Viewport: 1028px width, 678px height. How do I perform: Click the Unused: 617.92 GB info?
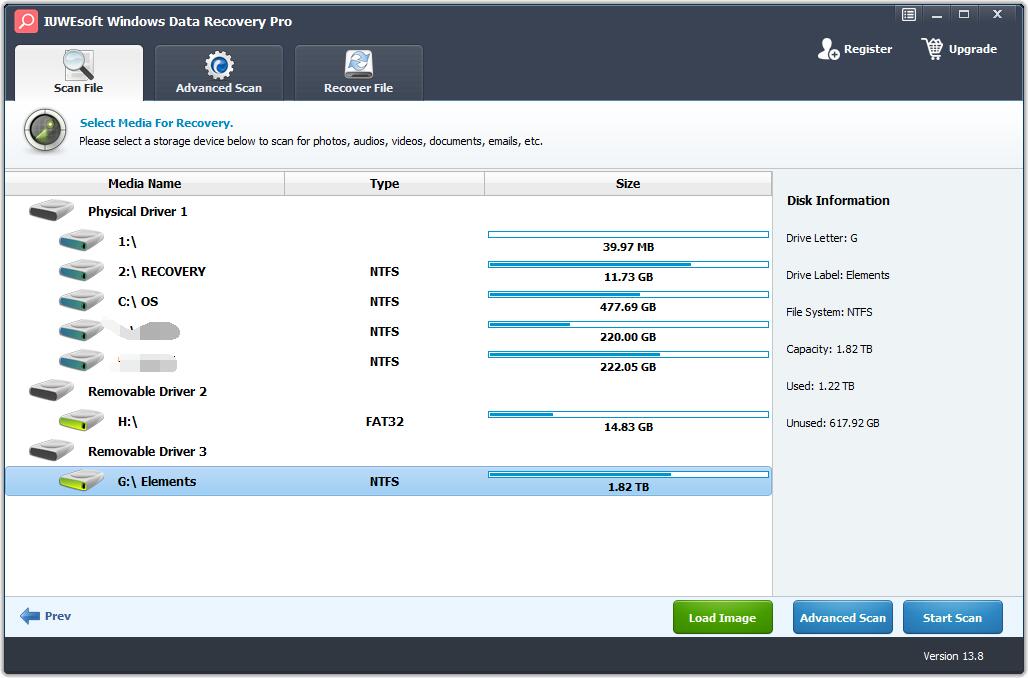[833, 424]
